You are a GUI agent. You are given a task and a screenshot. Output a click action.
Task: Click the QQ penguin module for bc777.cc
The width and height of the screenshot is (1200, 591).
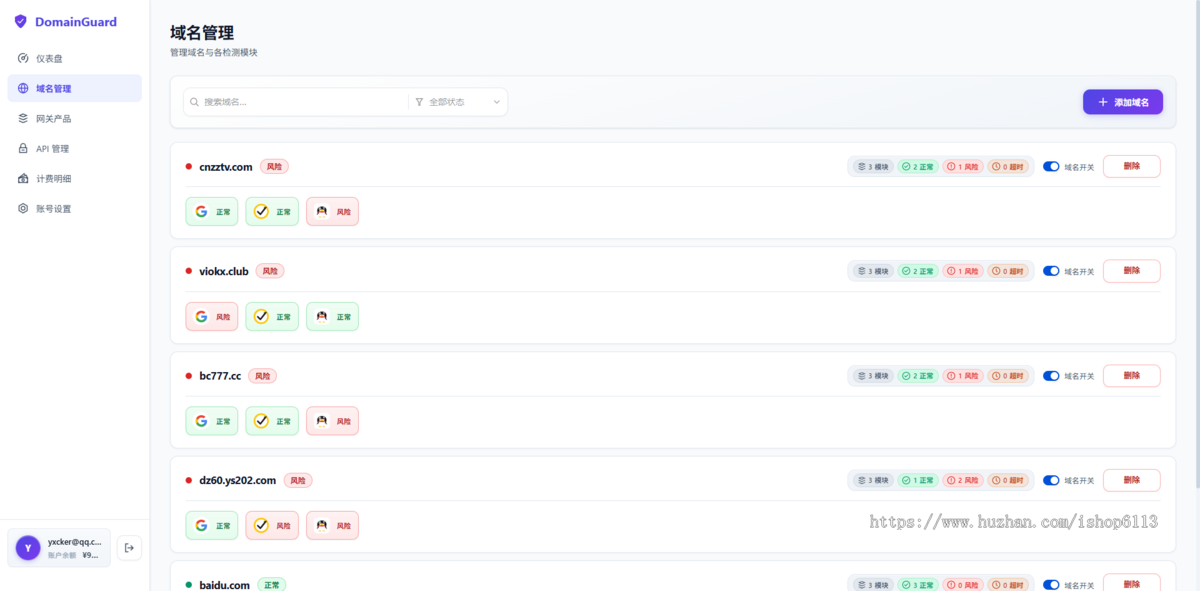(332, 421)
